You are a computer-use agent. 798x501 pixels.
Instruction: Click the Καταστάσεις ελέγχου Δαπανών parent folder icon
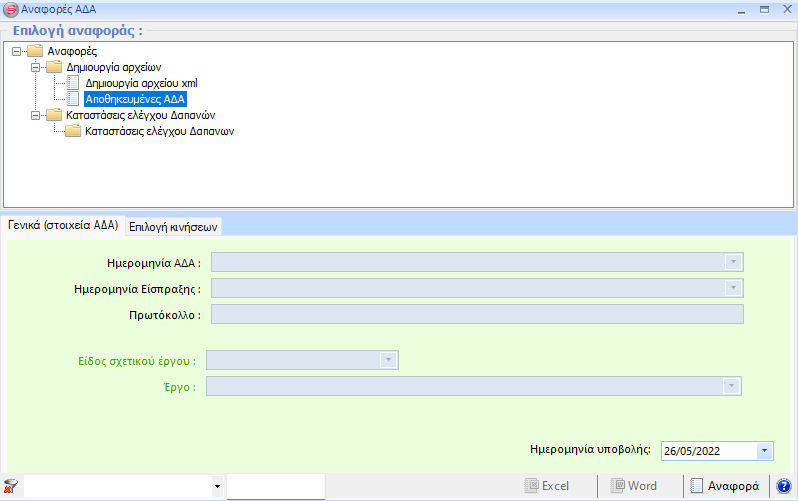coord(54,115)
